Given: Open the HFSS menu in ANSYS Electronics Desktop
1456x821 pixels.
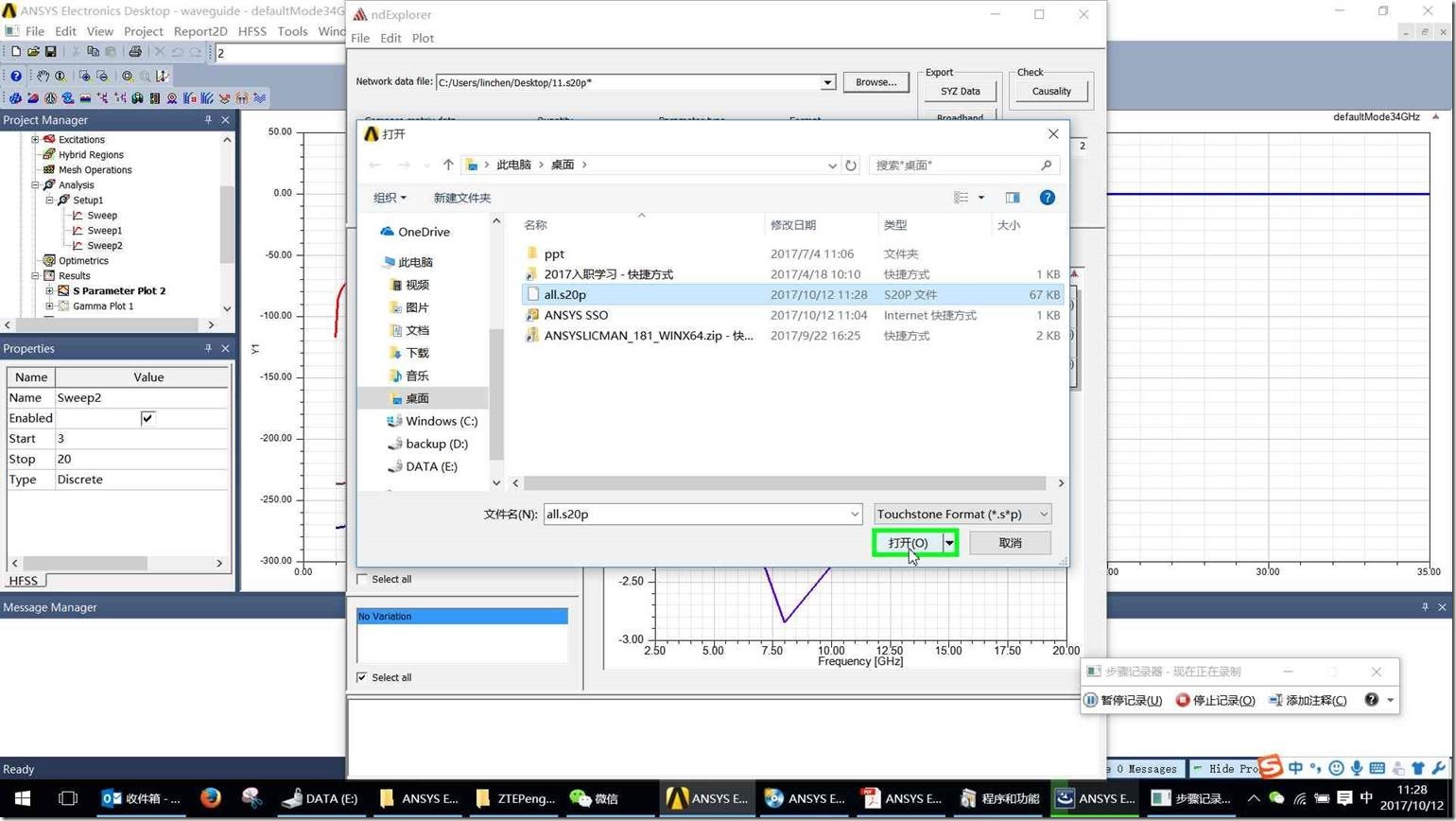Looking at the screenshot, I should coord(252,31).
